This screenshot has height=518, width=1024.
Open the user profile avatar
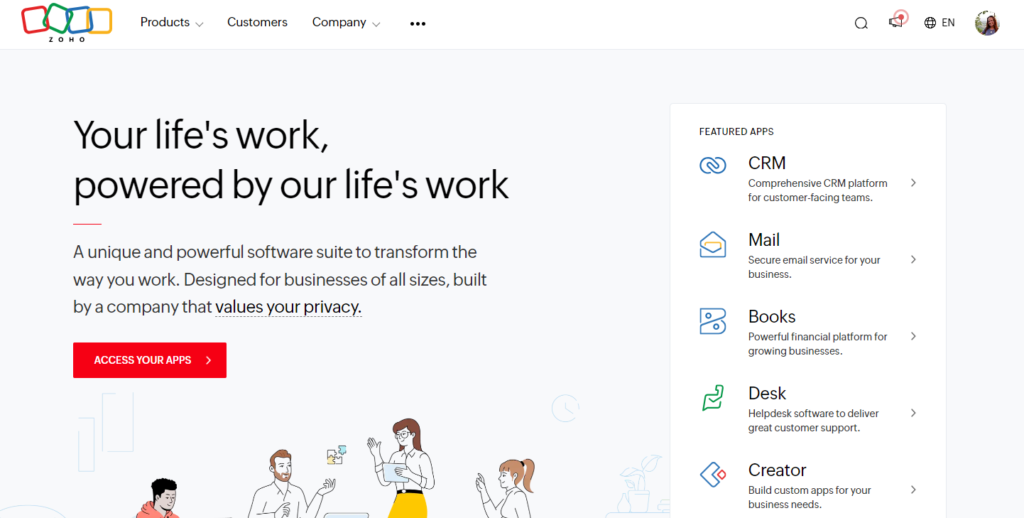[x=987, y=23]
